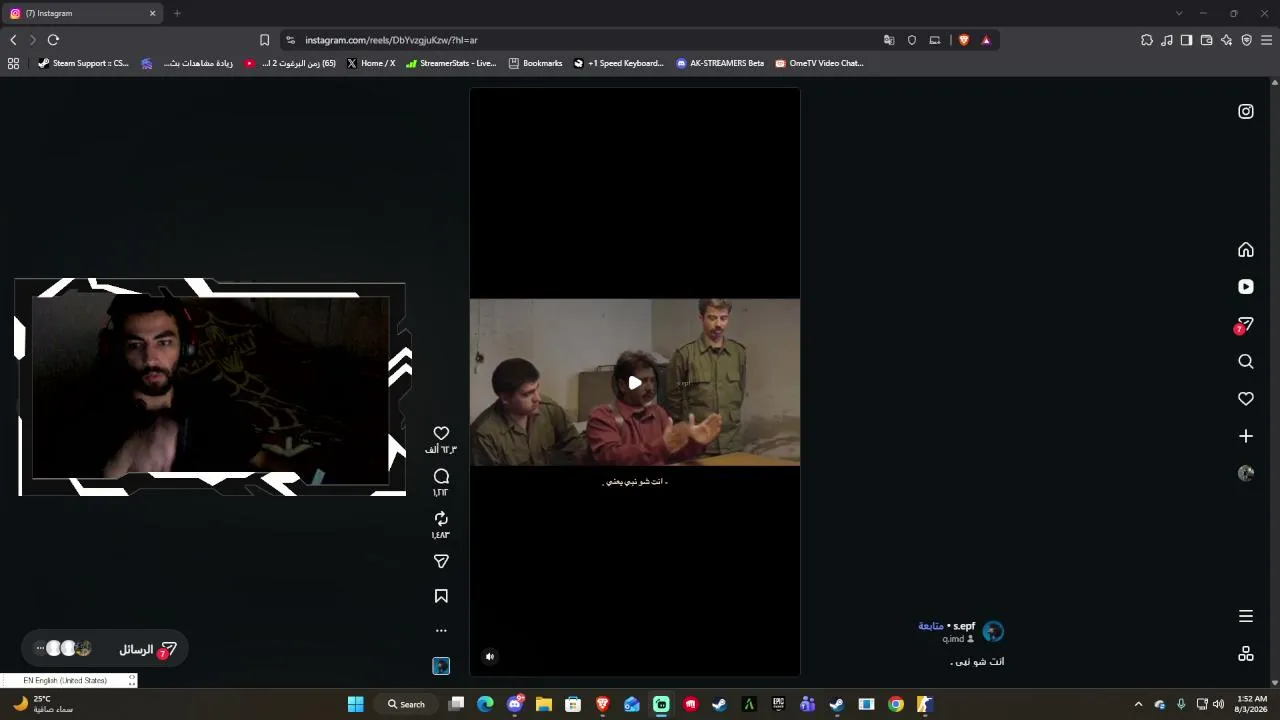Select the Instagram browser tab
Screen dimensions: 1280x720
click(84, 13)
